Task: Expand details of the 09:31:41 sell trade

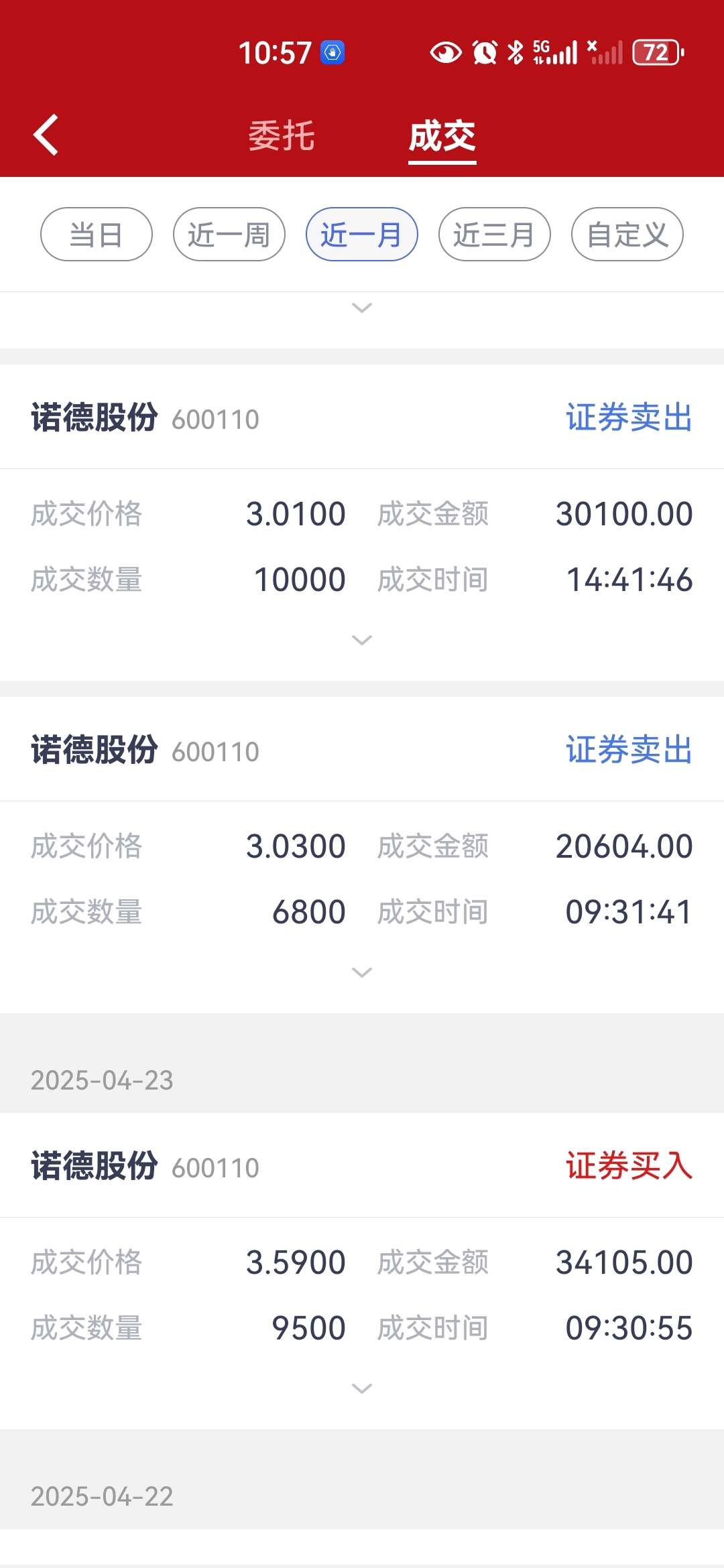Action: (362, 972)
